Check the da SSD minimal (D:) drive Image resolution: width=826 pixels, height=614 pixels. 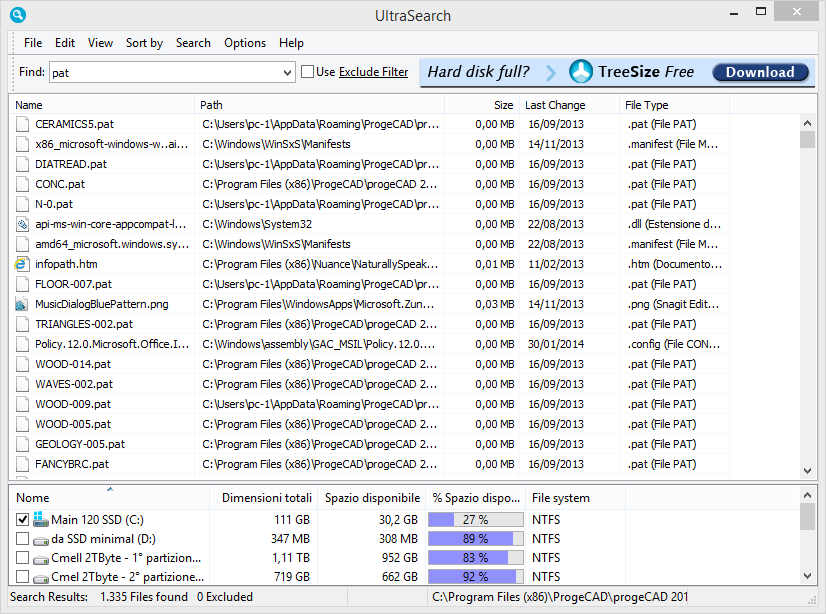click(22, 539)
